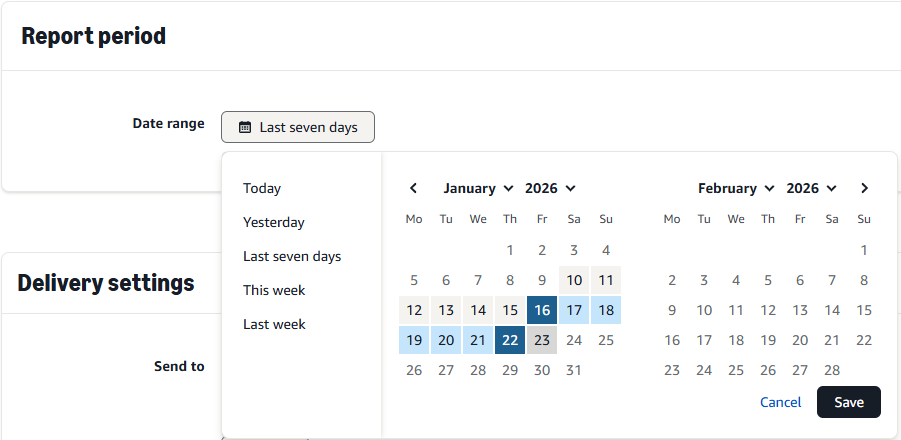Screen dimensions: 901x440
Task: Select the Today preset
Action: click(262, 188)
